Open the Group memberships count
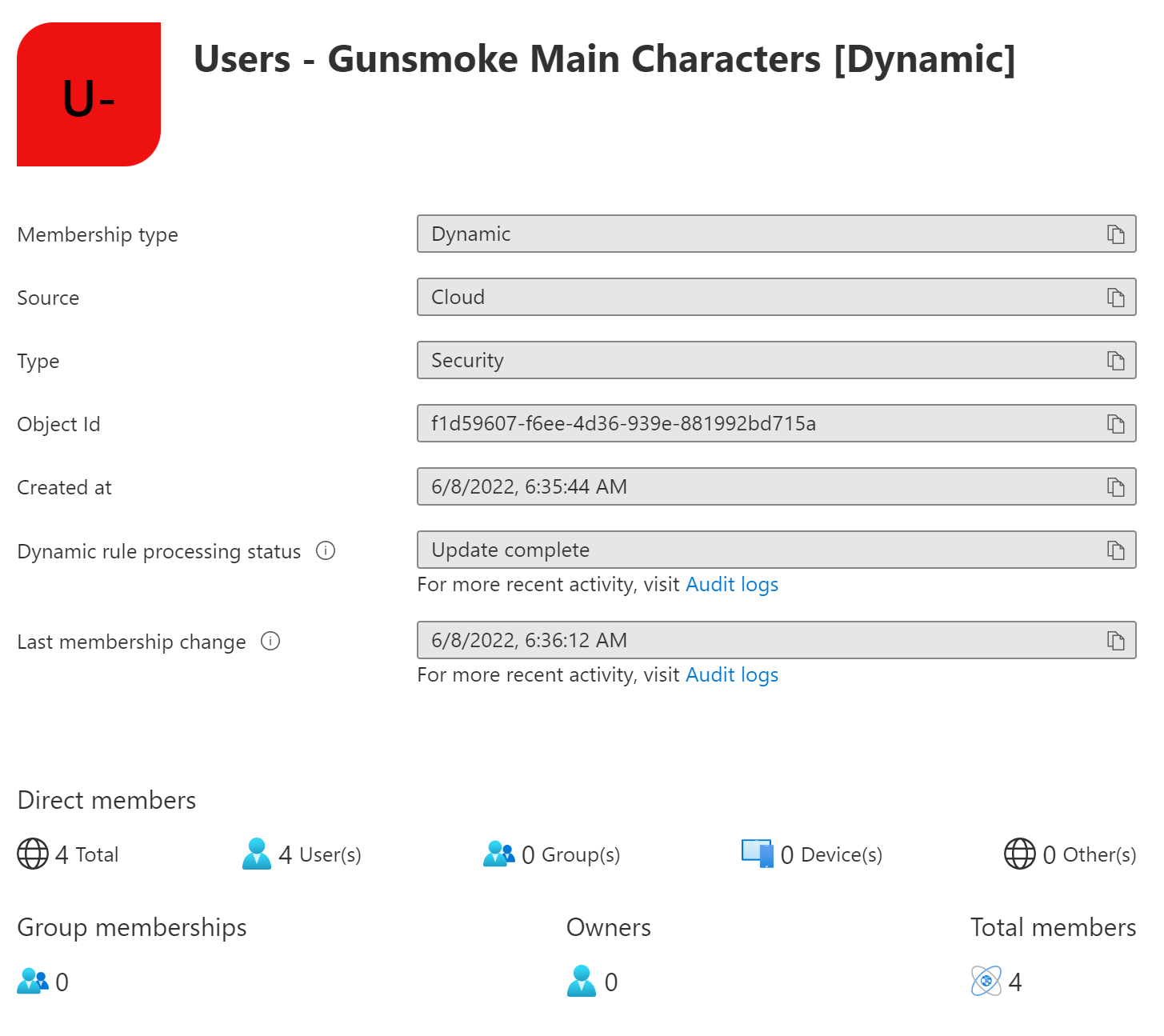Screen dimensions: 1164x1036 [x=34, y=982]
